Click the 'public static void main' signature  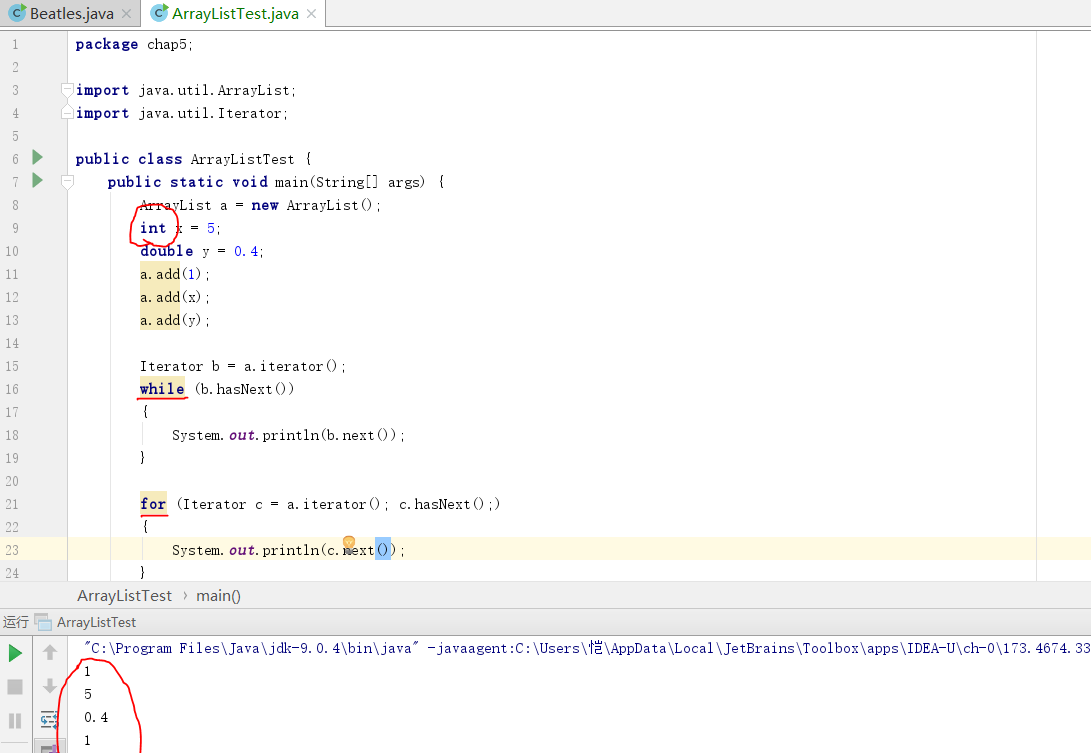(276, 182)
